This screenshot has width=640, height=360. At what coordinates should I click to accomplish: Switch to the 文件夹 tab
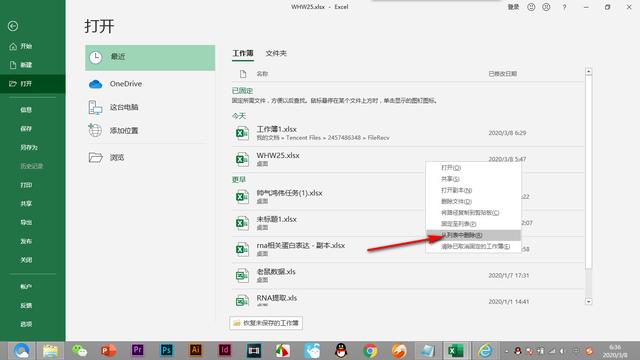point(276,53)
